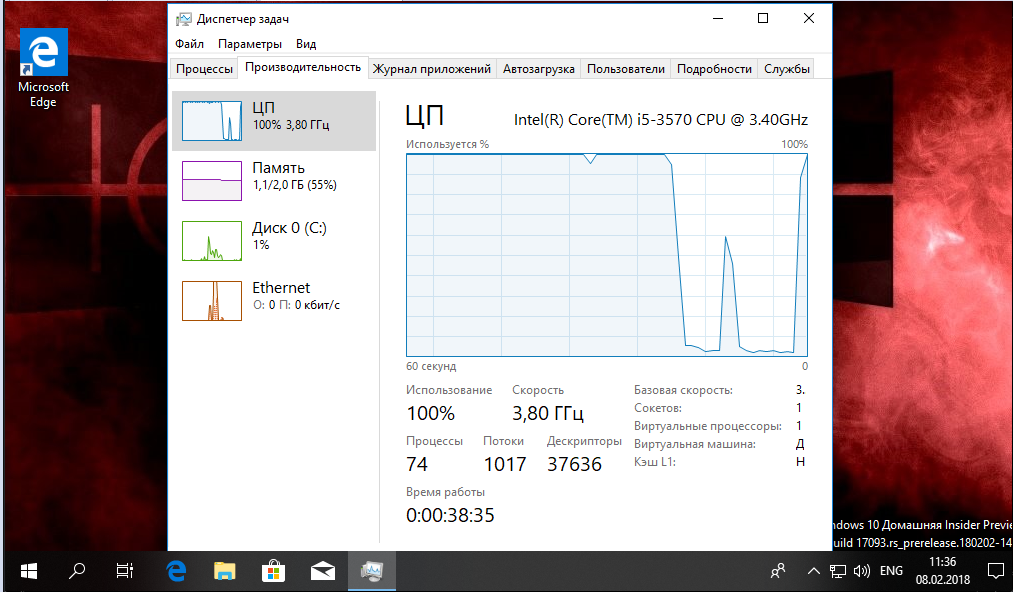The width and height of the screenshot is (1013, 592).
Task: Select the Память mini graph thumbnail
Action: click(212, 181)
